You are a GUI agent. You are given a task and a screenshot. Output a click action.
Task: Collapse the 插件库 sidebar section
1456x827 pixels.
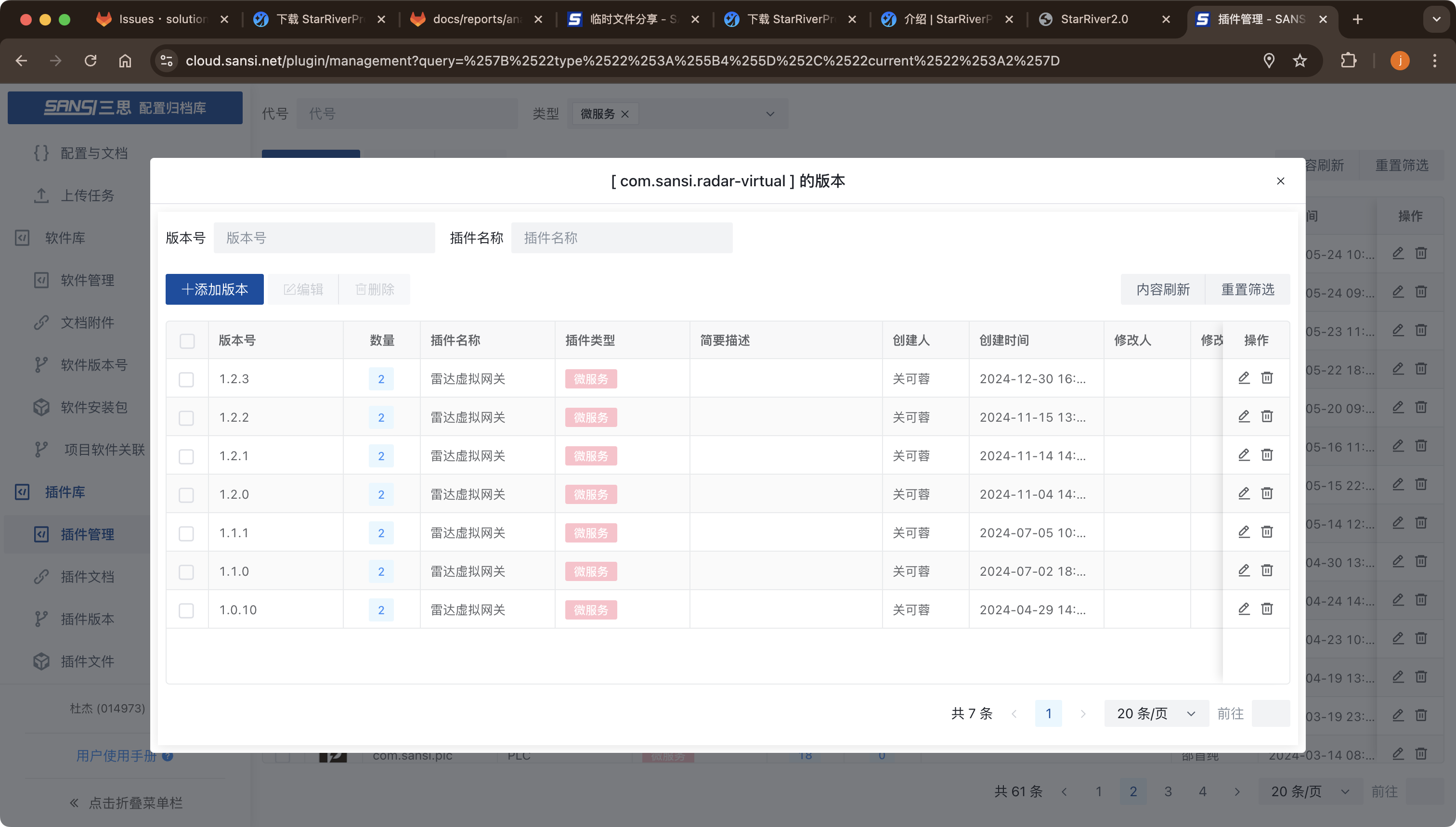click(65, 492)
